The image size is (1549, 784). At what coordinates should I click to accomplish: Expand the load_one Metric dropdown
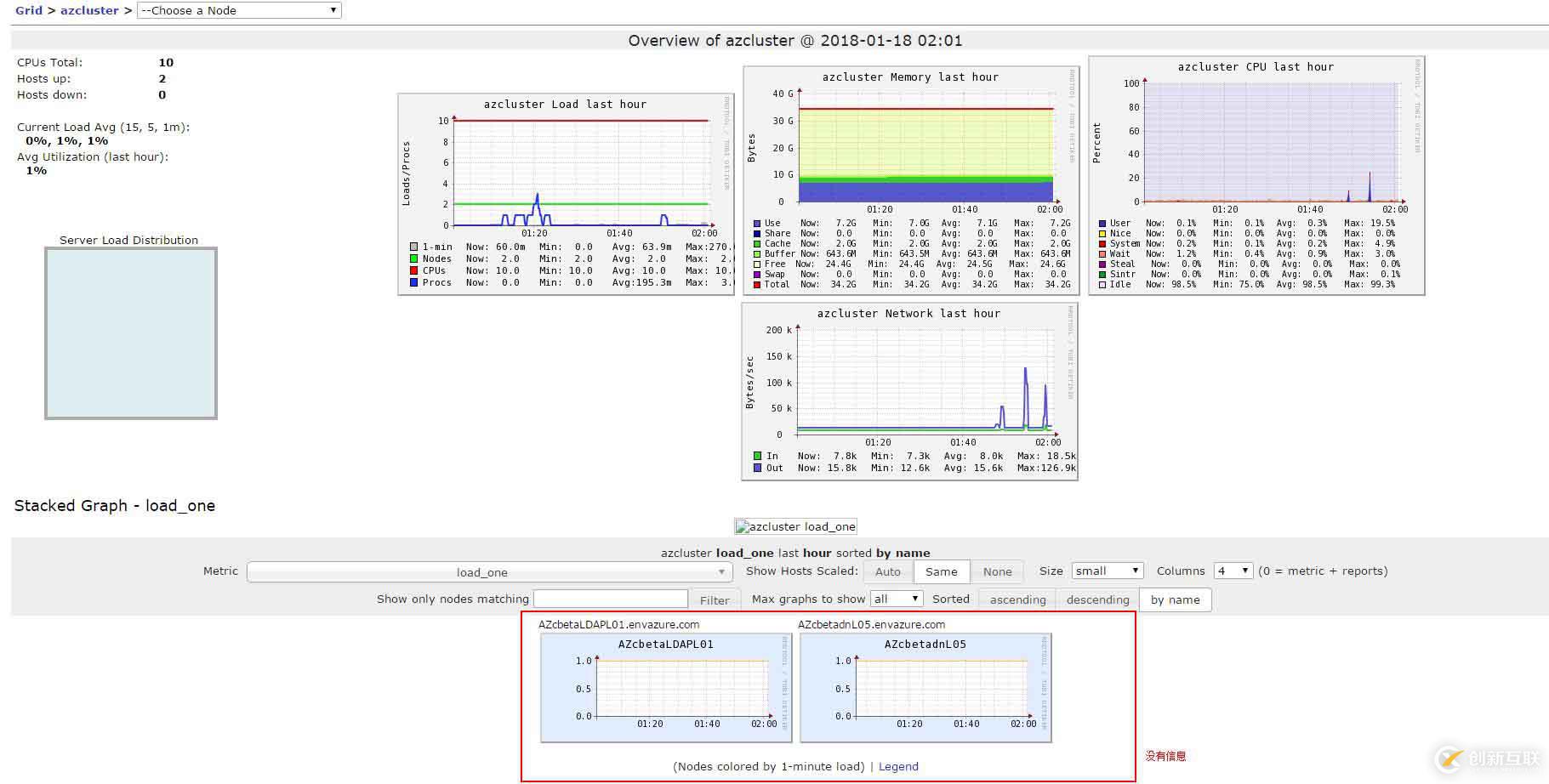(489, 572)
